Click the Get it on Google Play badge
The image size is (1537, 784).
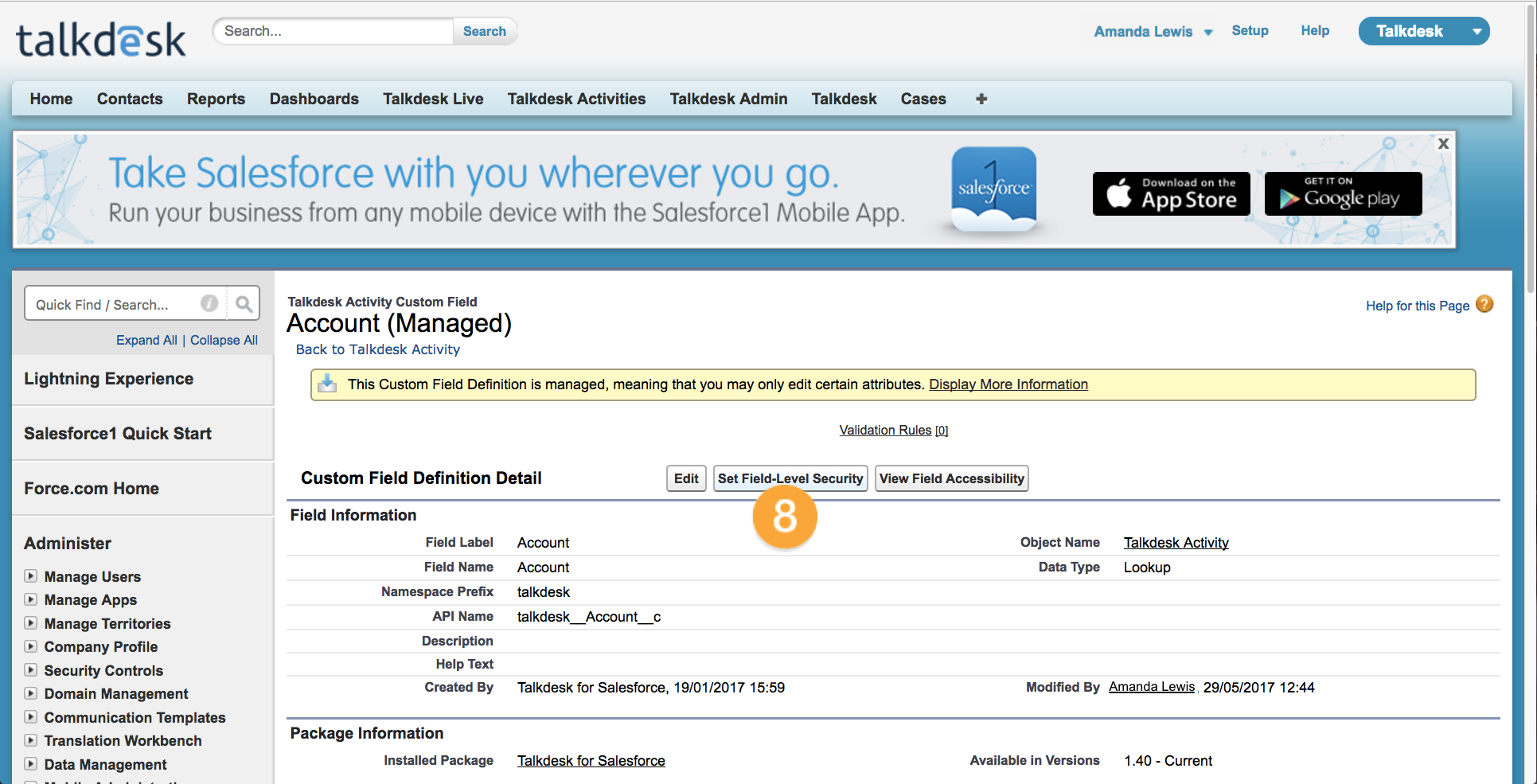tap(1343, 193)
